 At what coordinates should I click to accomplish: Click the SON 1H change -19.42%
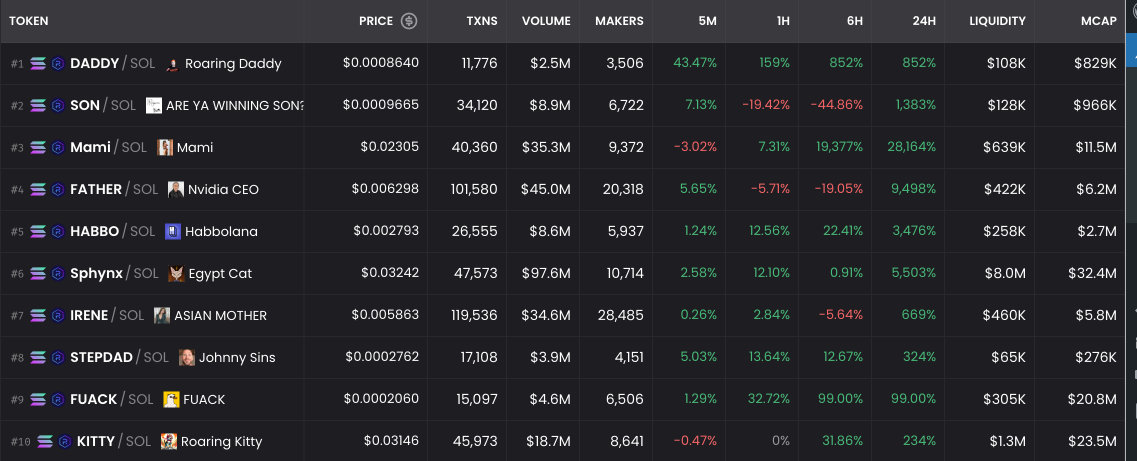[x=766, y=106]
